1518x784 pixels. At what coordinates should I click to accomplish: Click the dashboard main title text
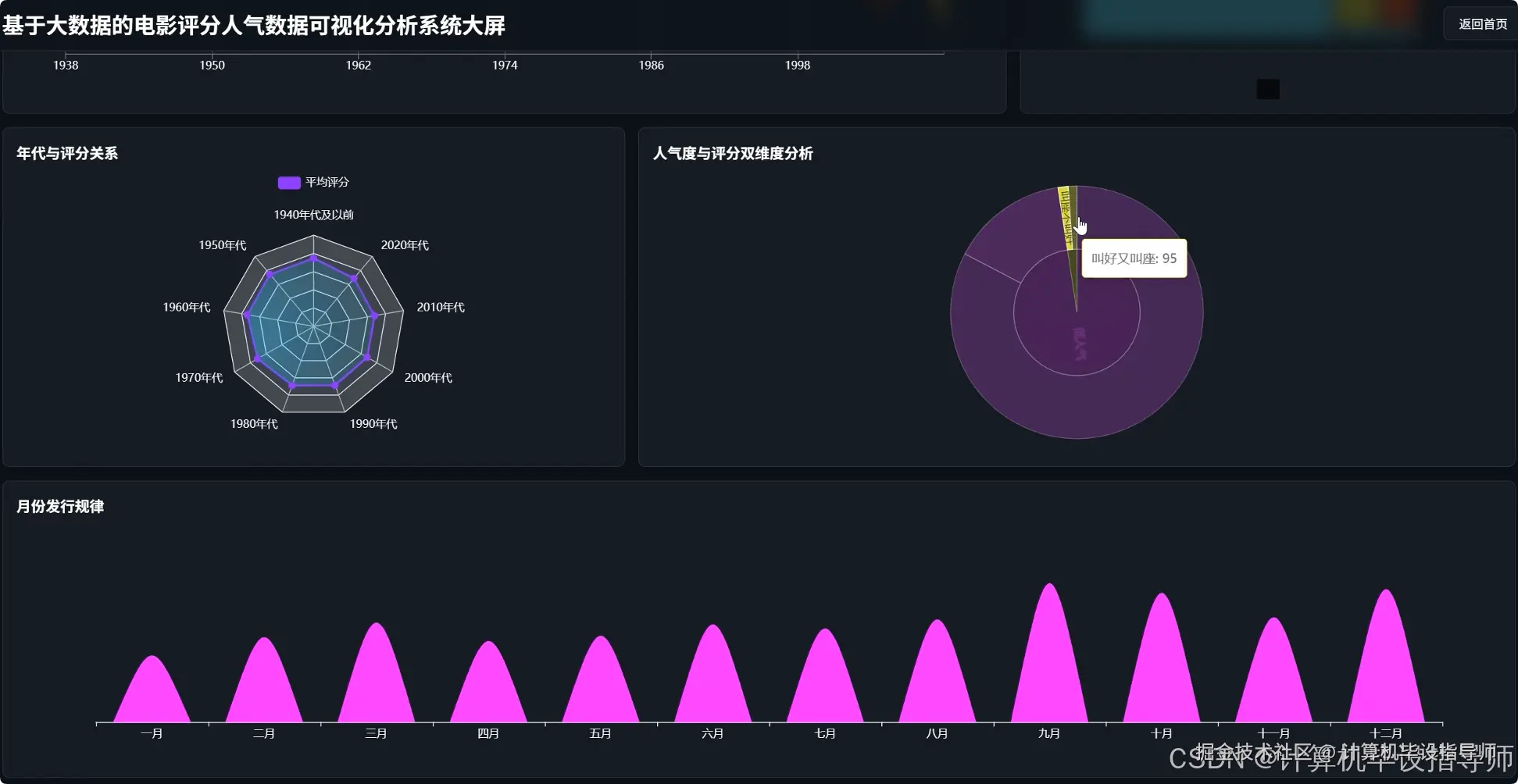[x=254, y=26]
